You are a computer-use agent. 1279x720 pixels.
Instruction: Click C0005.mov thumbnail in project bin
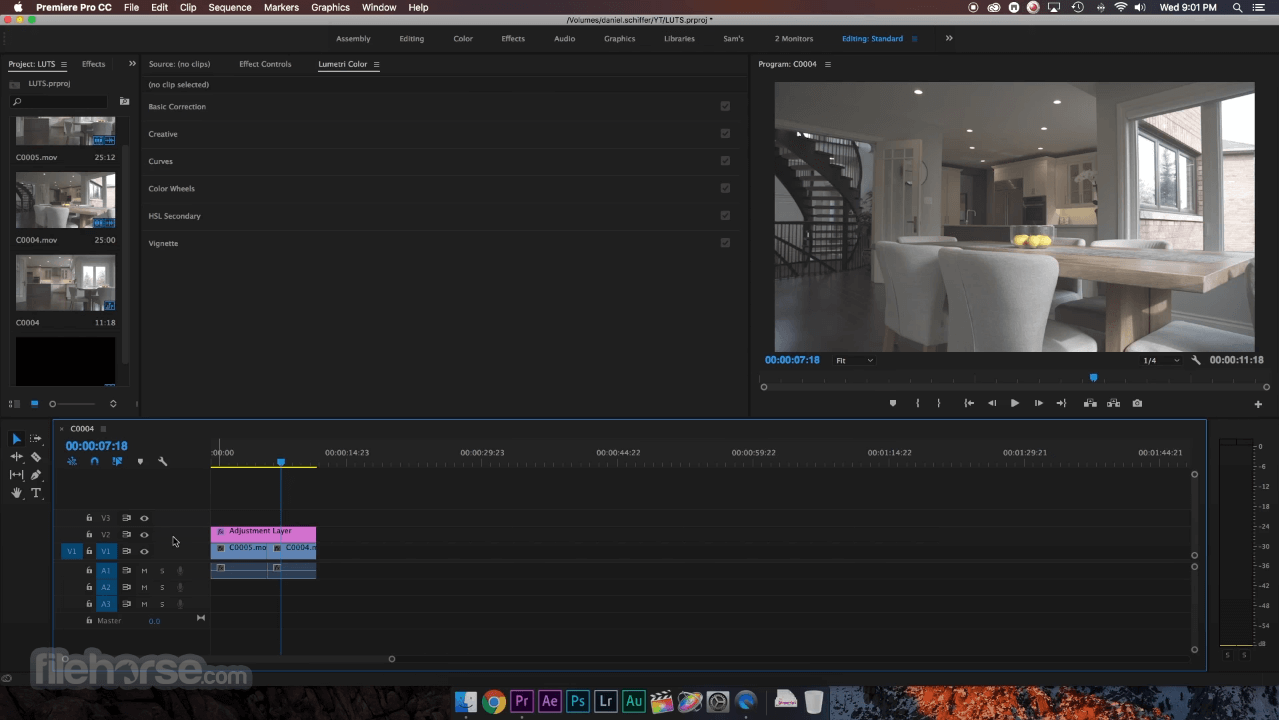65,132
